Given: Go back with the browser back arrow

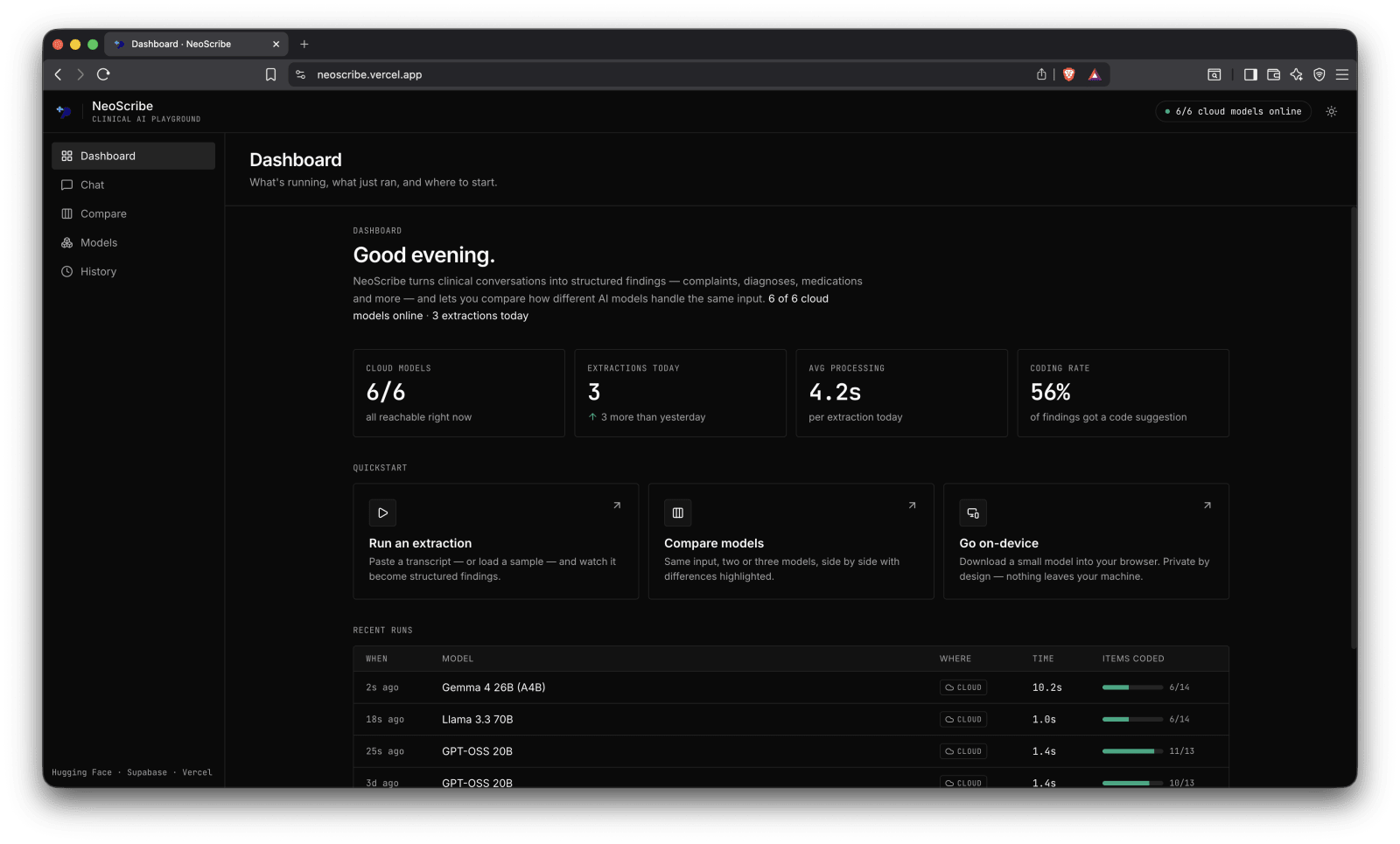Looking at the screenshot, I should click(x=59, y=74).
